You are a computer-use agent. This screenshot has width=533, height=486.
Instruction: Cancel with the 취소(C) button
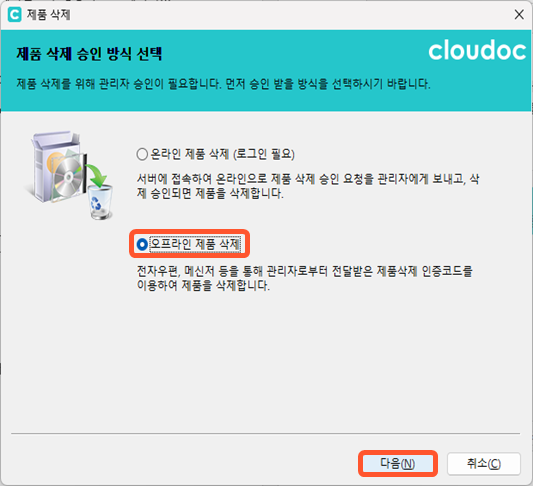484,464
